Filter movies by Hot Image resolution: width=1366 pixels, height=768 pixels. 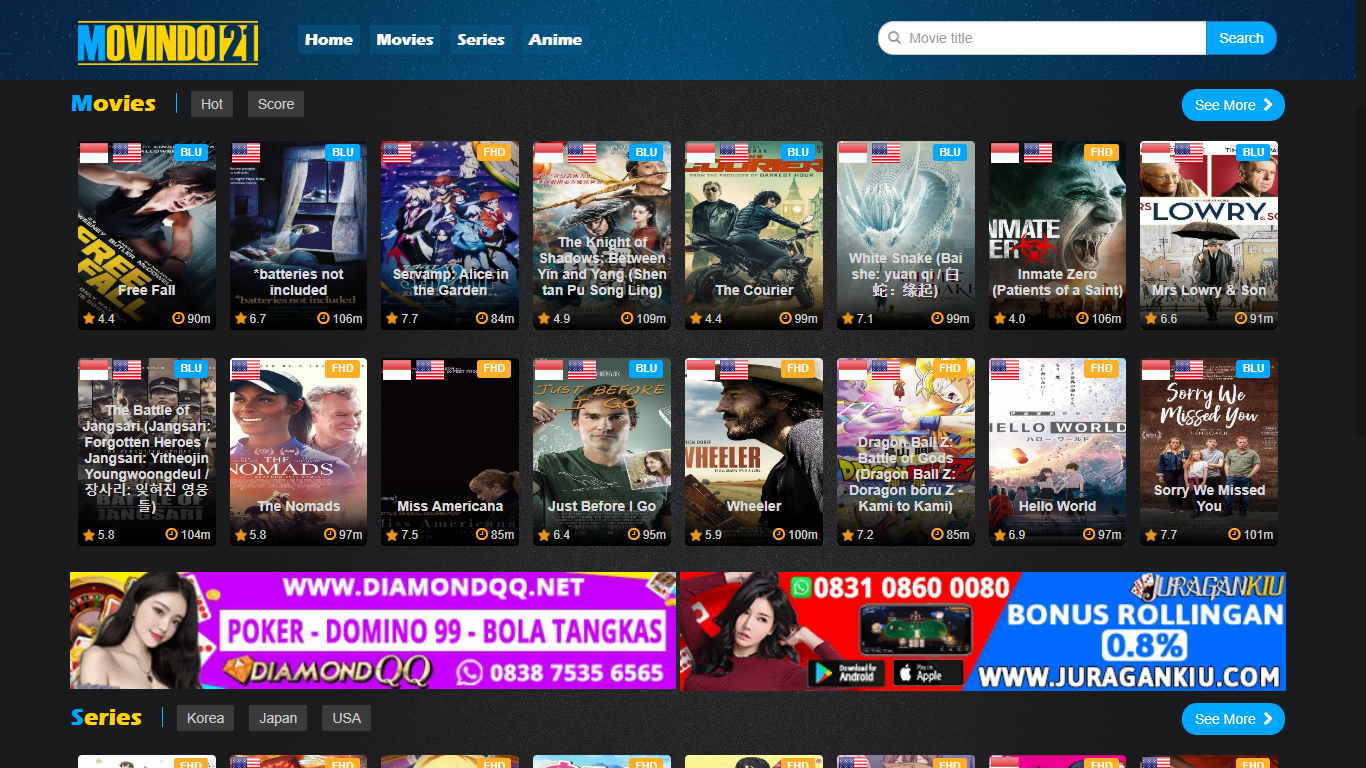tap(212, 104)
